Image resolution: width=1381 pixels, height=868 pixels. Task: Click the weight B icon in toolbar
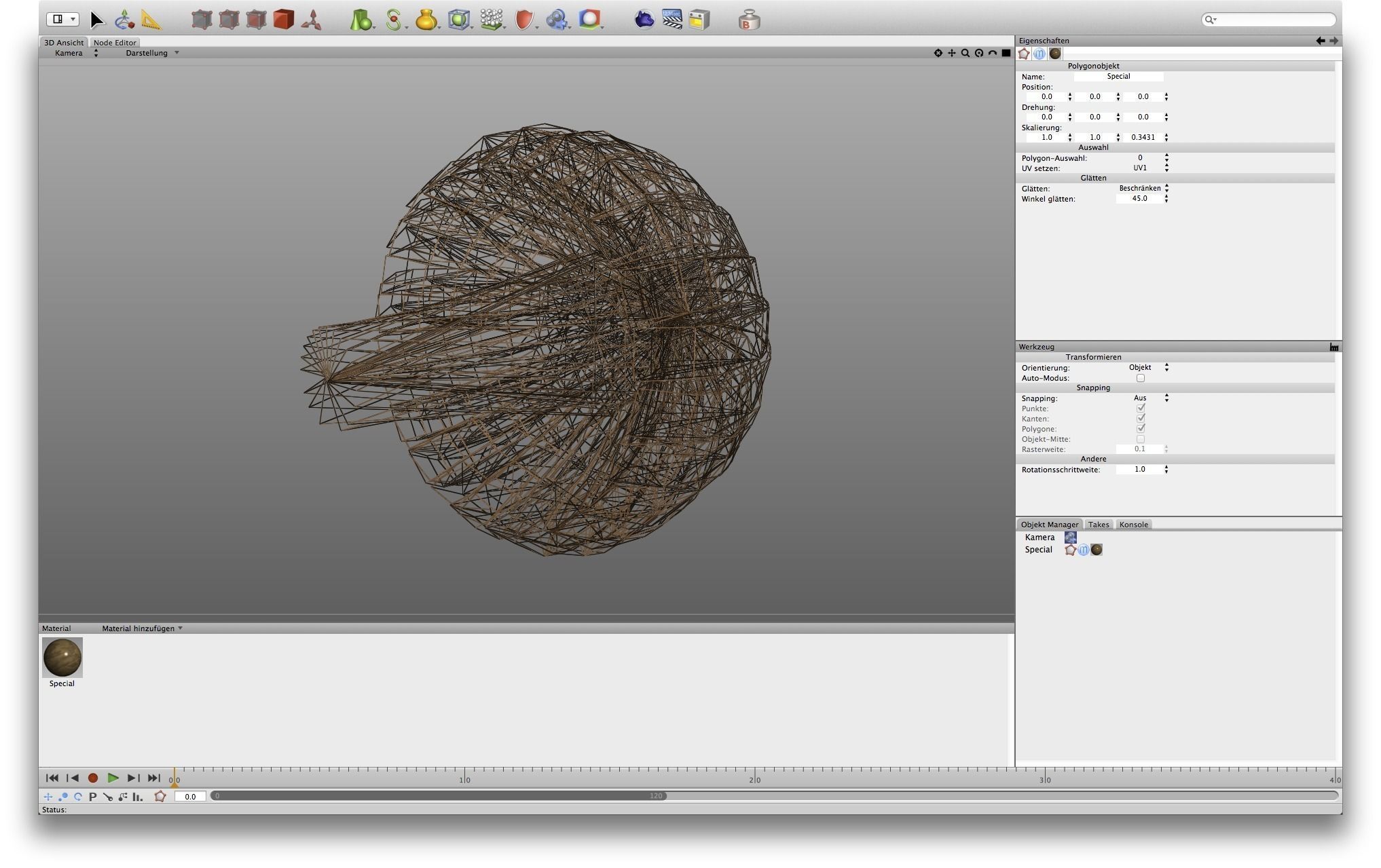(x=748, y=20)
